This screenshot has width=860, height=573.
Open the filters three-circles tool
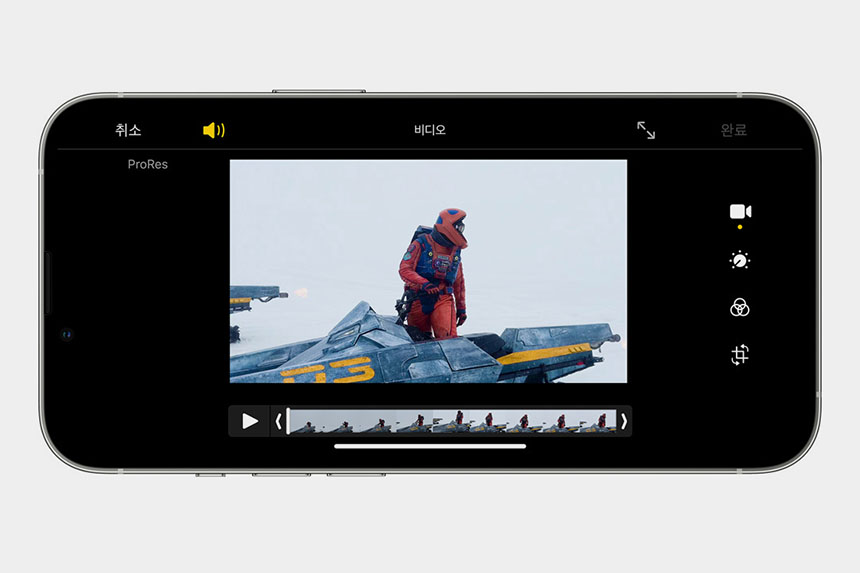pyautogui.click(x=740, y=308)
